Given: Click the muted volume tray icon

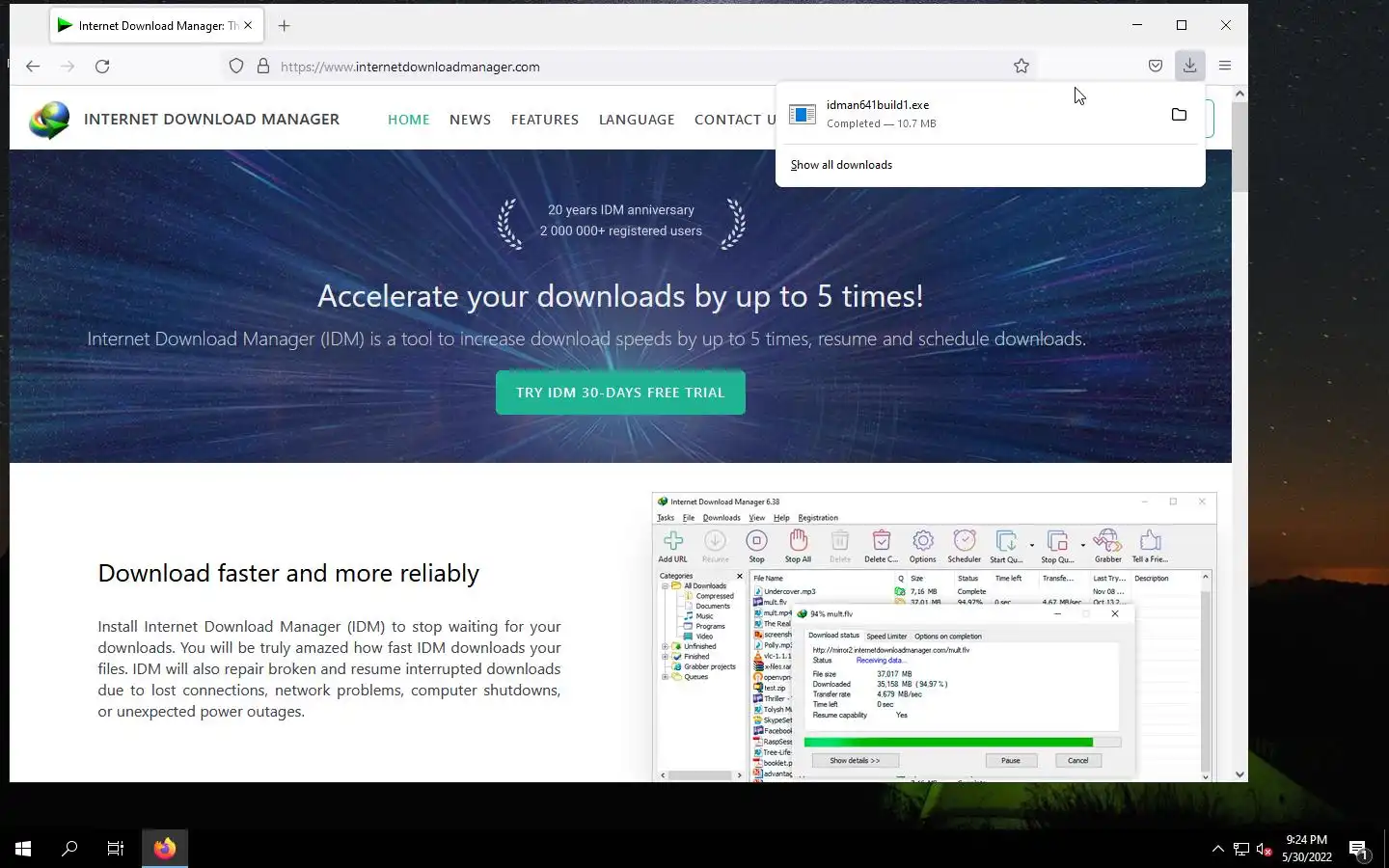Looking at the screenshot, I should (x=1265, y=850).
